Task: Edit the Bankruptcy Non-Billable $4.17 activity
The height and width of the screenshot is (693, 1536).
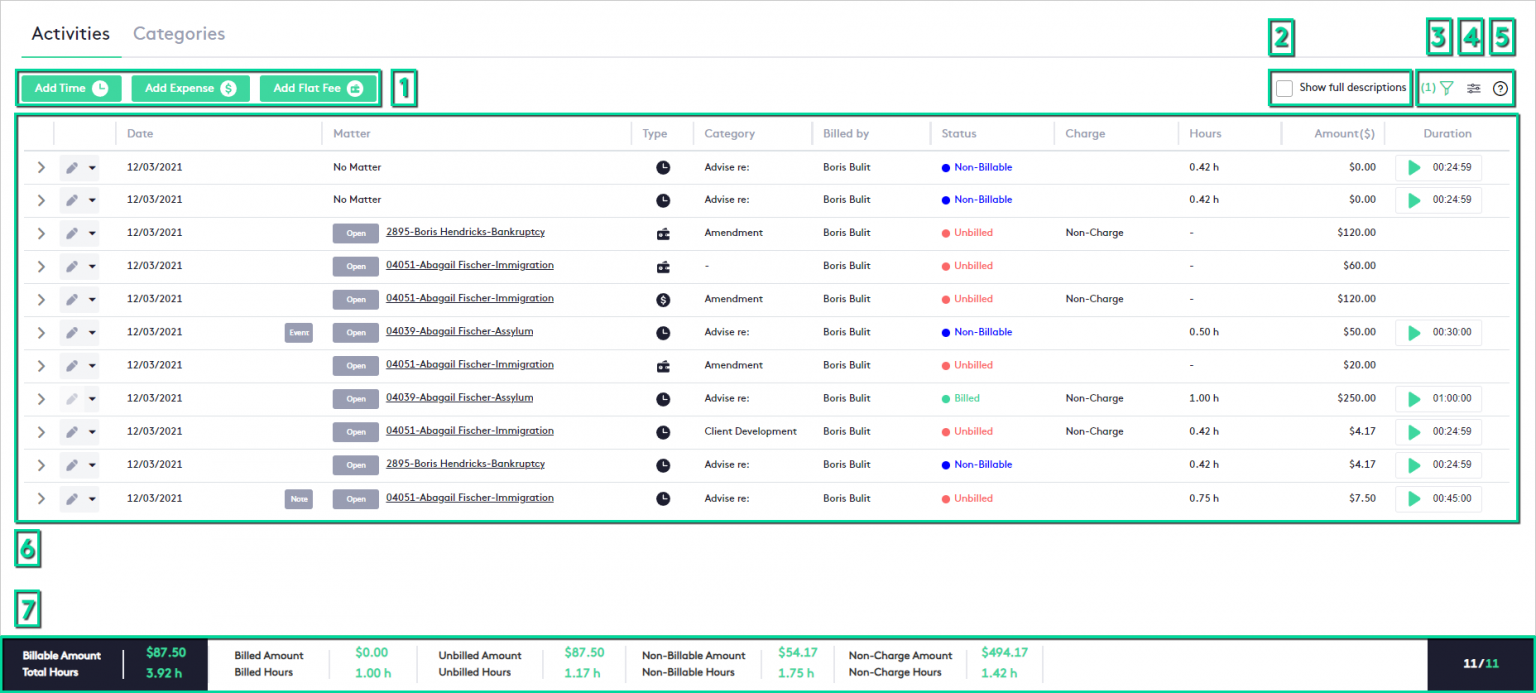Action: pyautogui.click(x=72, y=465)
